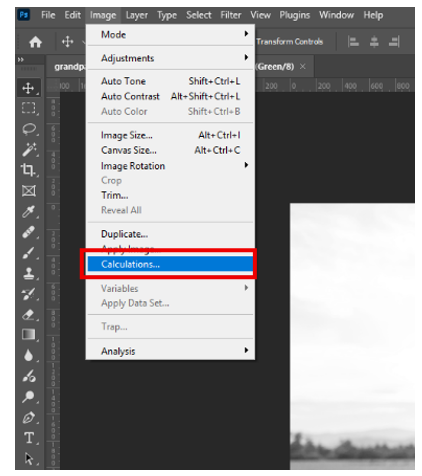The height and width of the screenshot is (476, 422).
Task: Open the Help menu
Action: coord(373,15)
